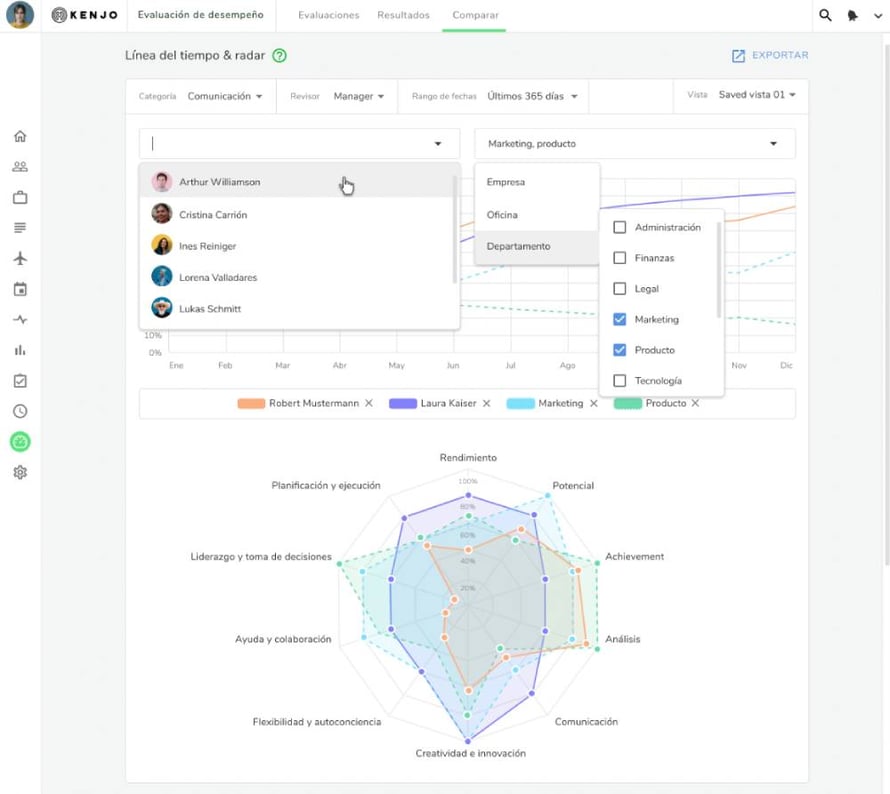
Task: Check the Administración checkbox
Action: coord(620,228)
